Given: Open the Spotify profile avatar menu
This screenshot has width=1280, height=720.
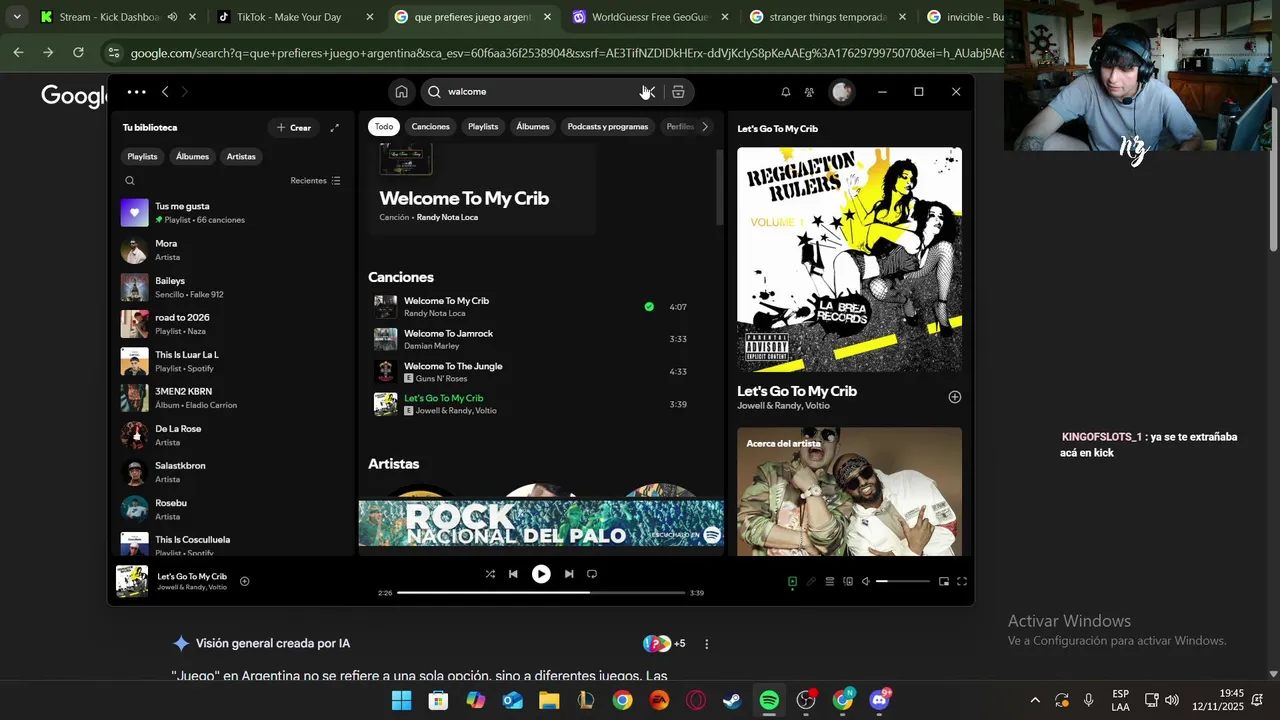Looking at the screenshot, I should 842,92.
